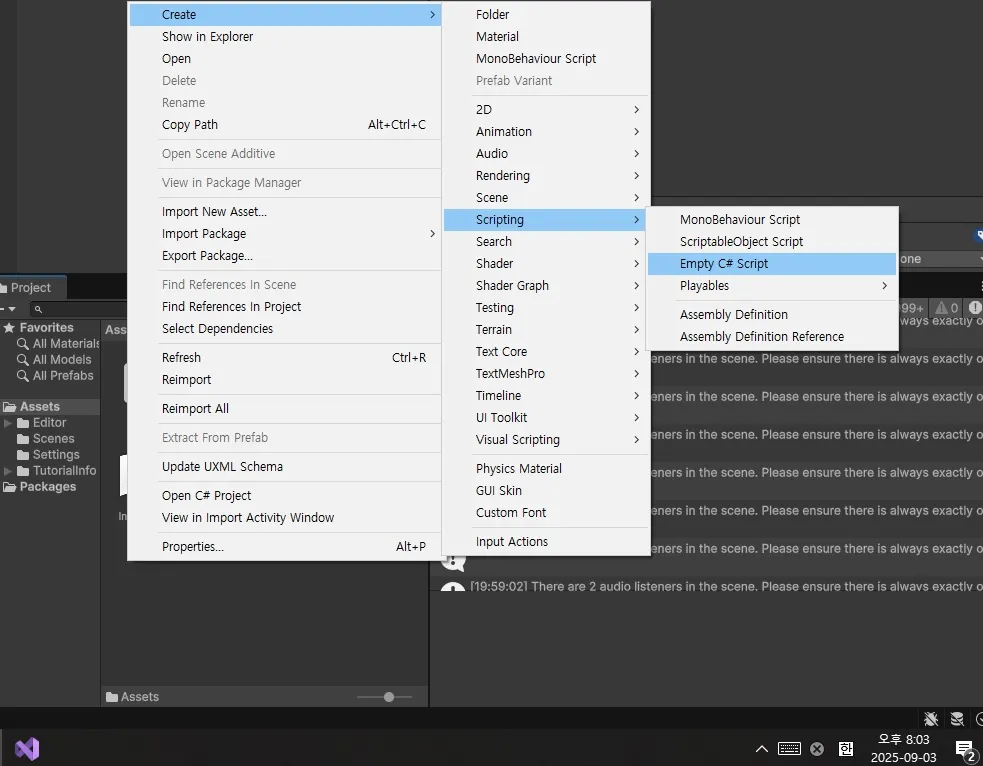Choose ScriptableObject Script
The height and width of the screenshot is (766, 983).
(772, 242)
